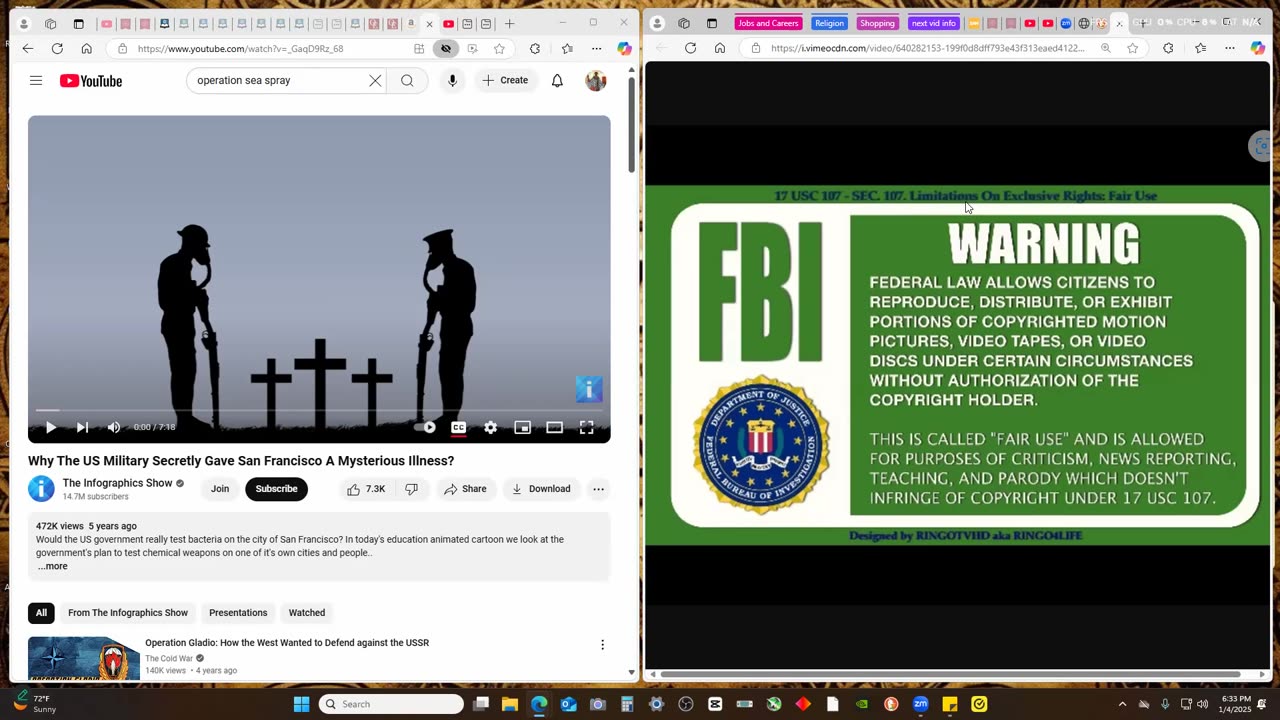The width and height of the screenshot is (1280, 720).
Task: Open a new tab in left browser
Action: click(509, 23)
